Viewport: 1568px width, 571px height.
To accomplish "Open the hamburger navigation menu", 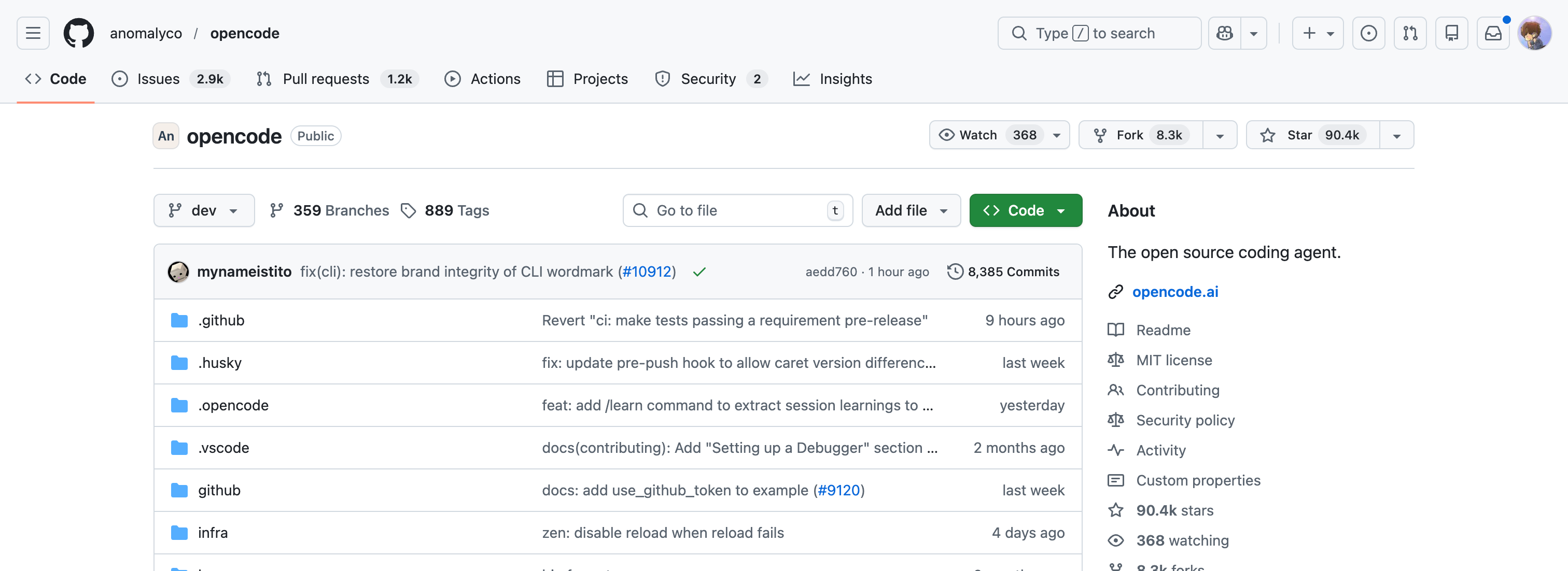I will pos(33,33).
